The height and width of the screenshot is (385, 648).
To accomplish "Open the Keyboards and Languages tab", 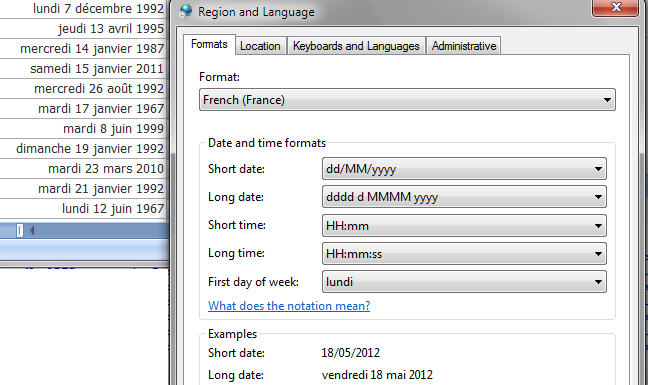I will pos(356,46).
